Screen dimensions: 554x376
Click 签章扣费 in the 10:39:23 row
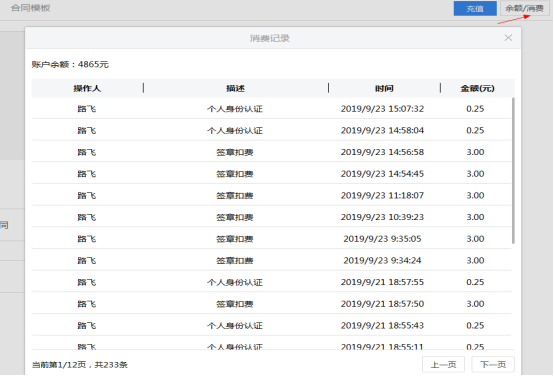tap(235, 217)
